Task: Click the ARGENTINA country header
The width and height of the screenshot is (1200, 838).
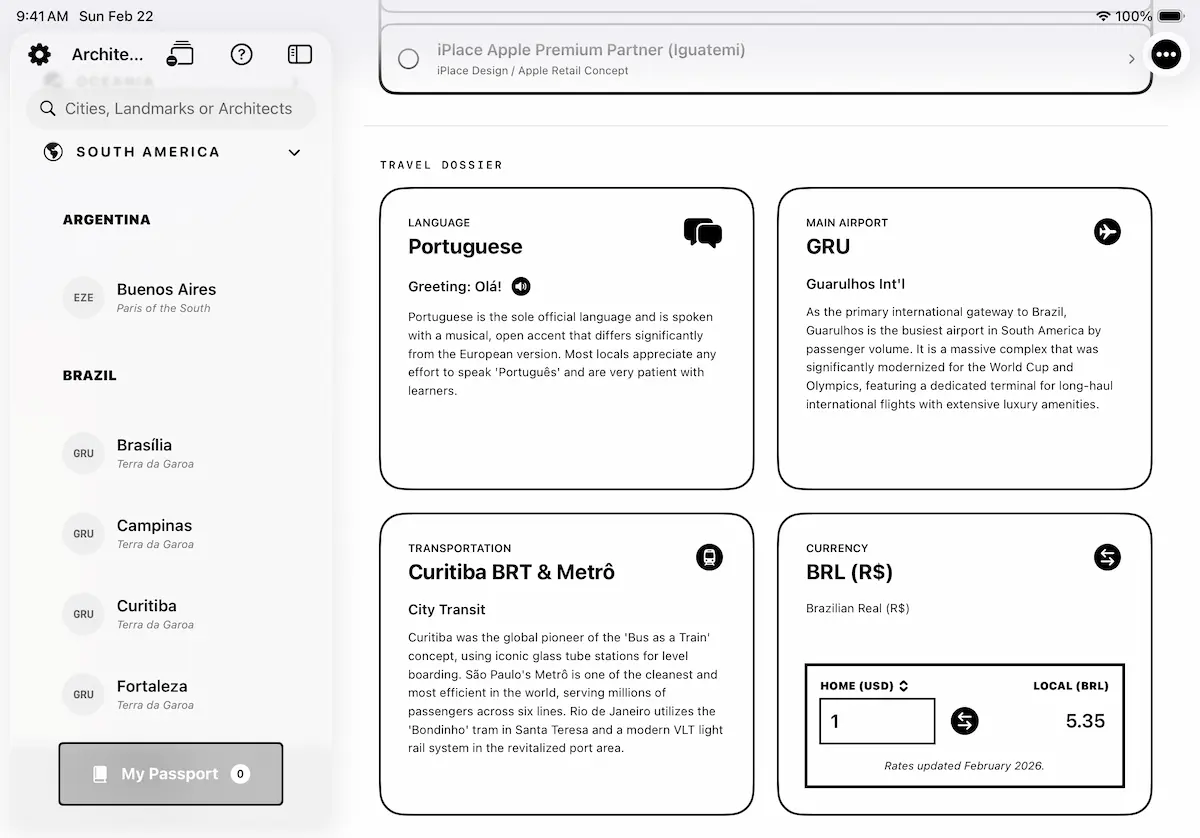Action: (106, 220)
